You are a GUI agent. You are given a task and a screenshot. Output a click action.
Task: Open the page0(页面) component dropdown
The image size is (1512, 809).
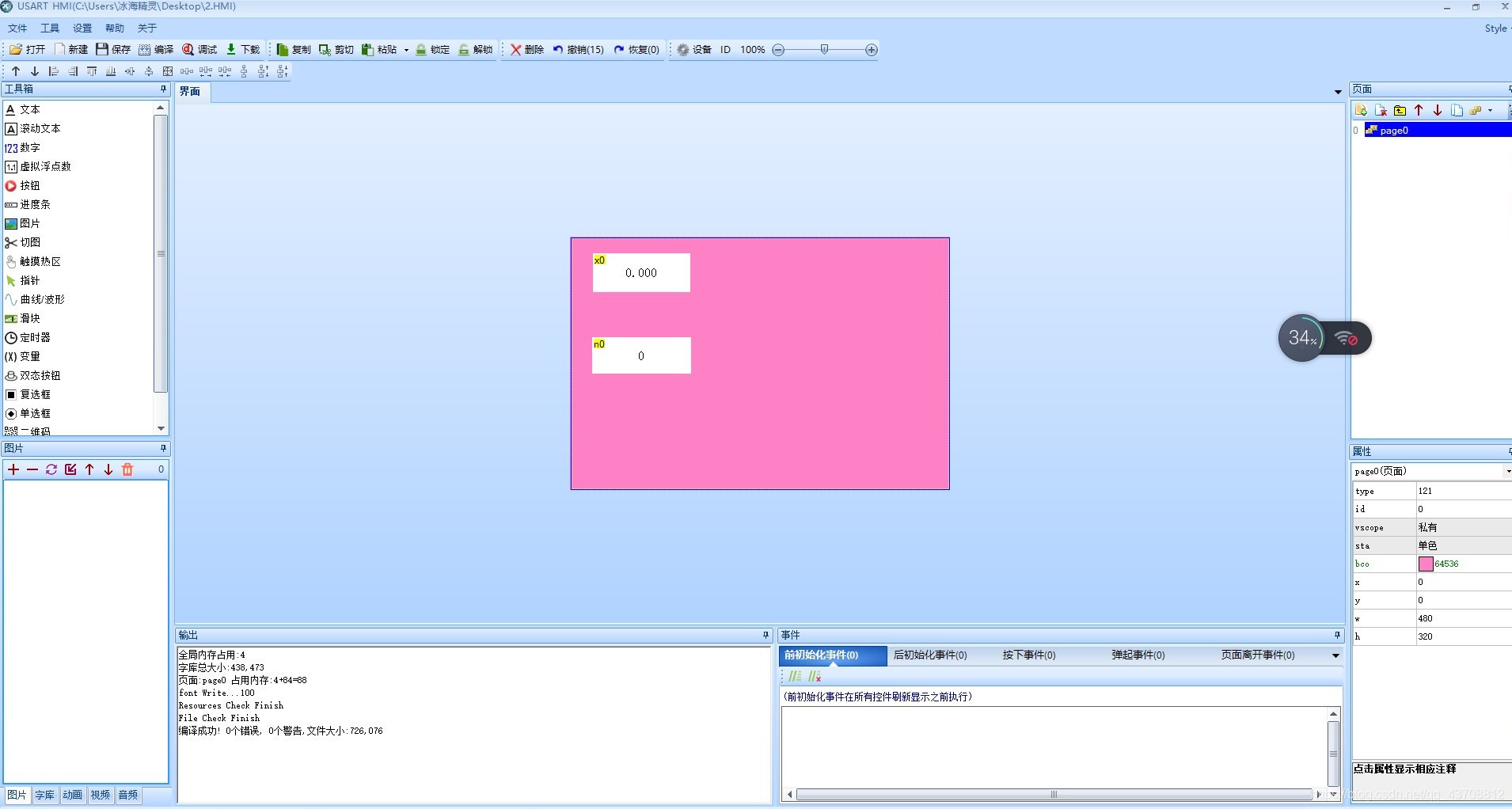click(1507, 471)
